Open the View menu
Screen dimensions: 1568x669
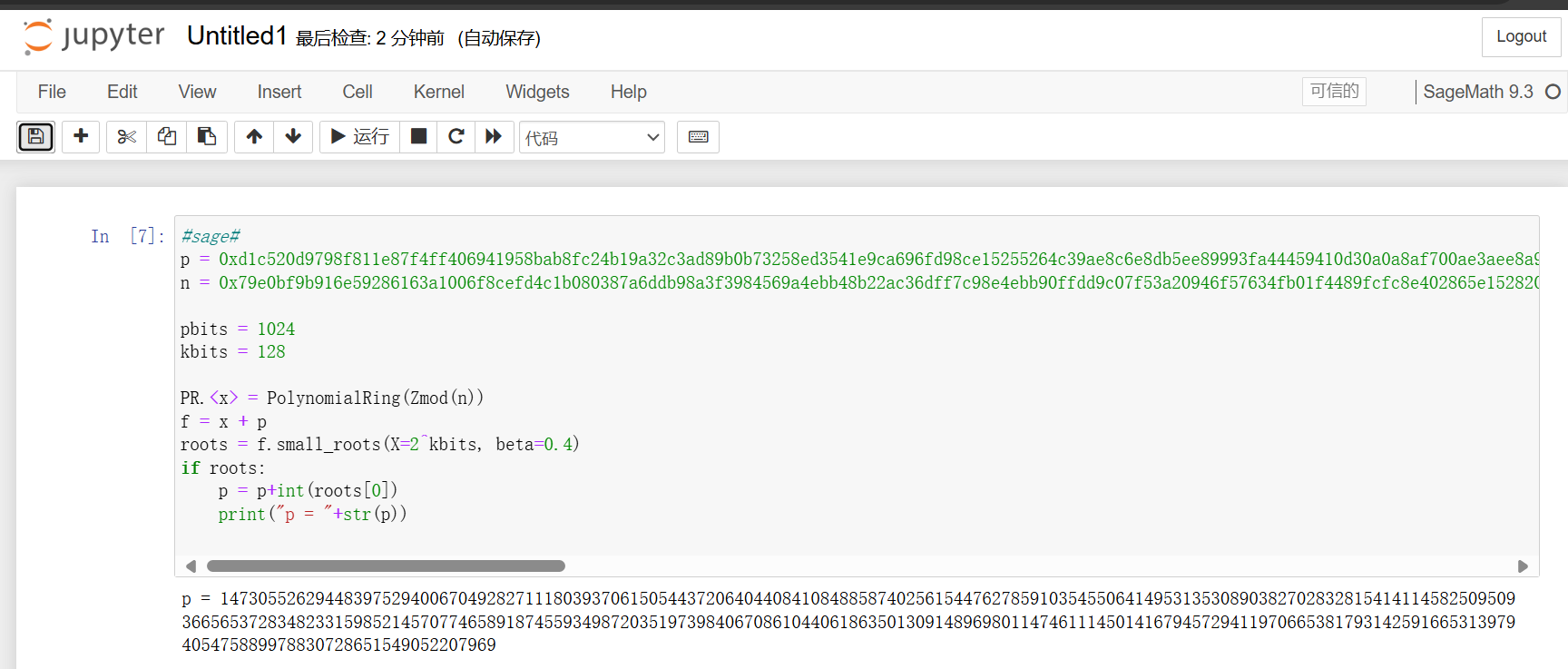tap(197, 92)
